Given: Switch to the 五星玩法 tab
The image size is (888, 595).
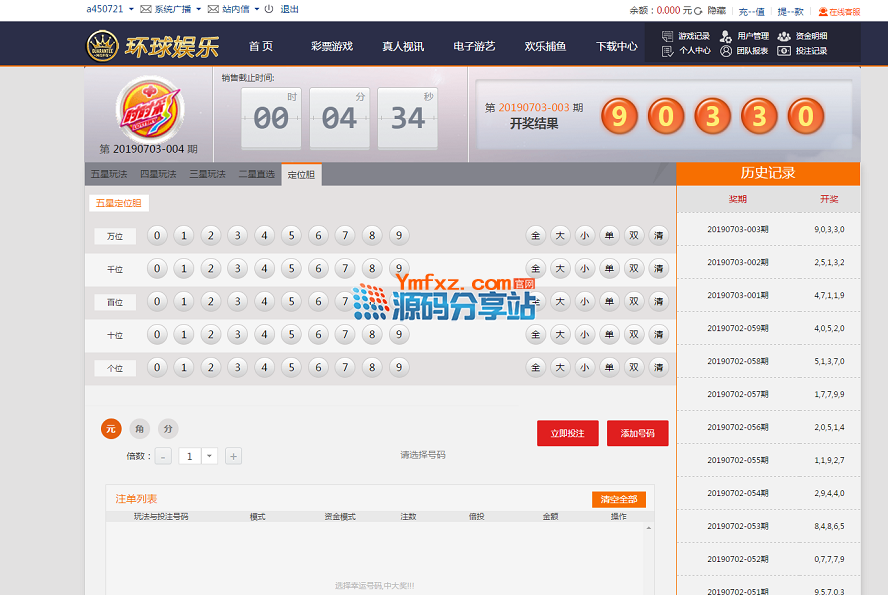Looking at the screenshot, I should tap(109, 174).
